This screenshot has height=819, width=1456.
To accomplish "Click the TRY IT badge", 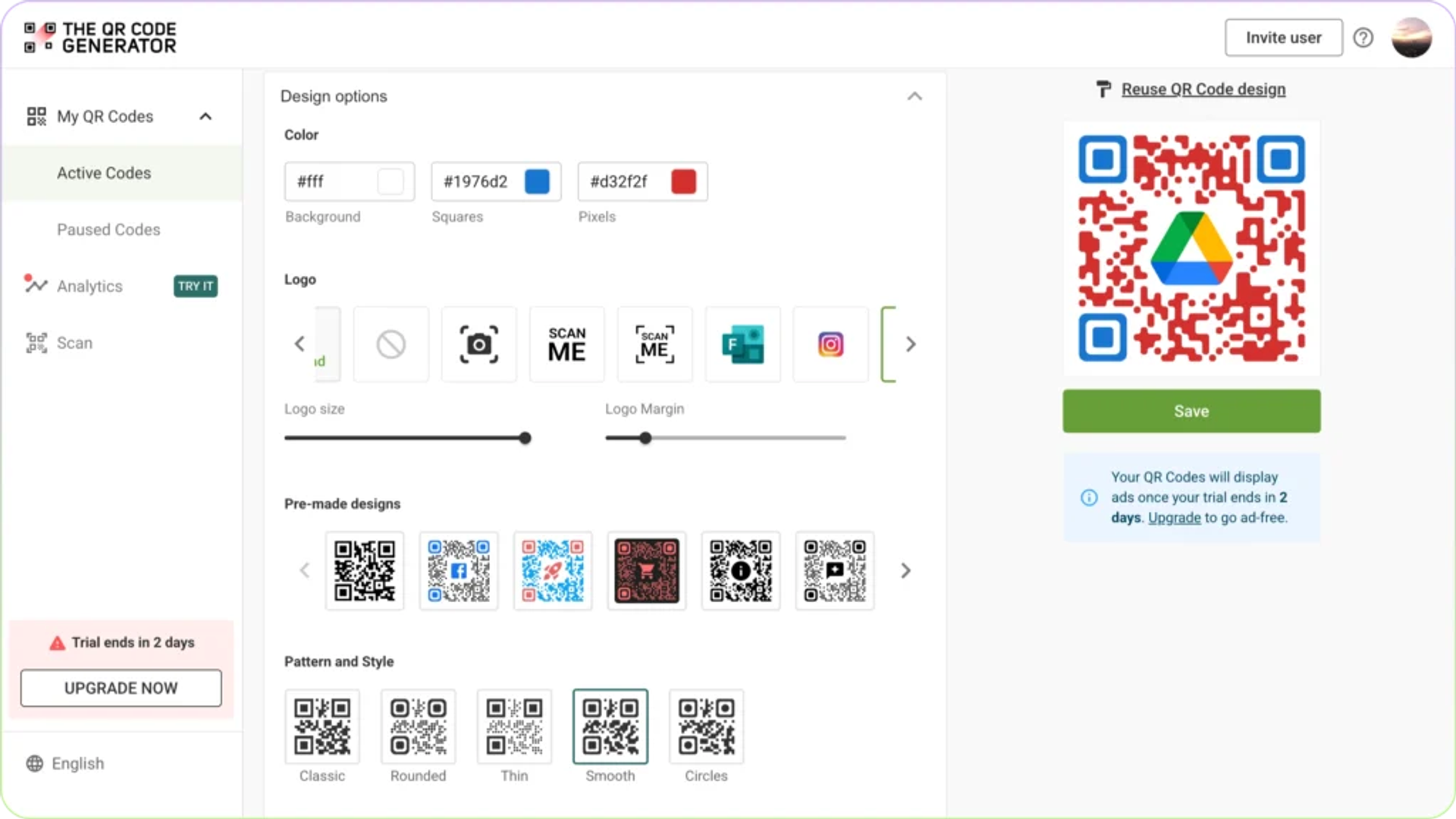I will [196, 286].
